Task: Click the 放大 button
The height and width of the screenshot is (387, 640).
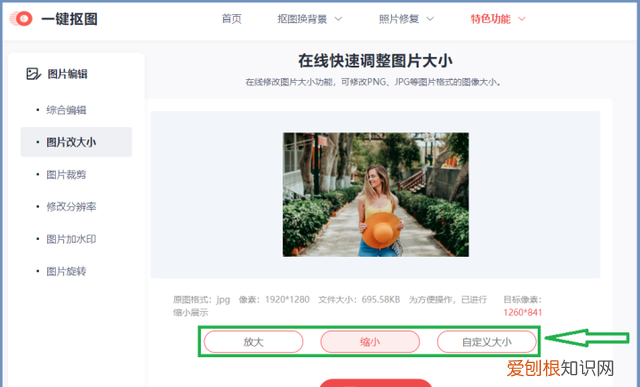Action: point(253,342)
